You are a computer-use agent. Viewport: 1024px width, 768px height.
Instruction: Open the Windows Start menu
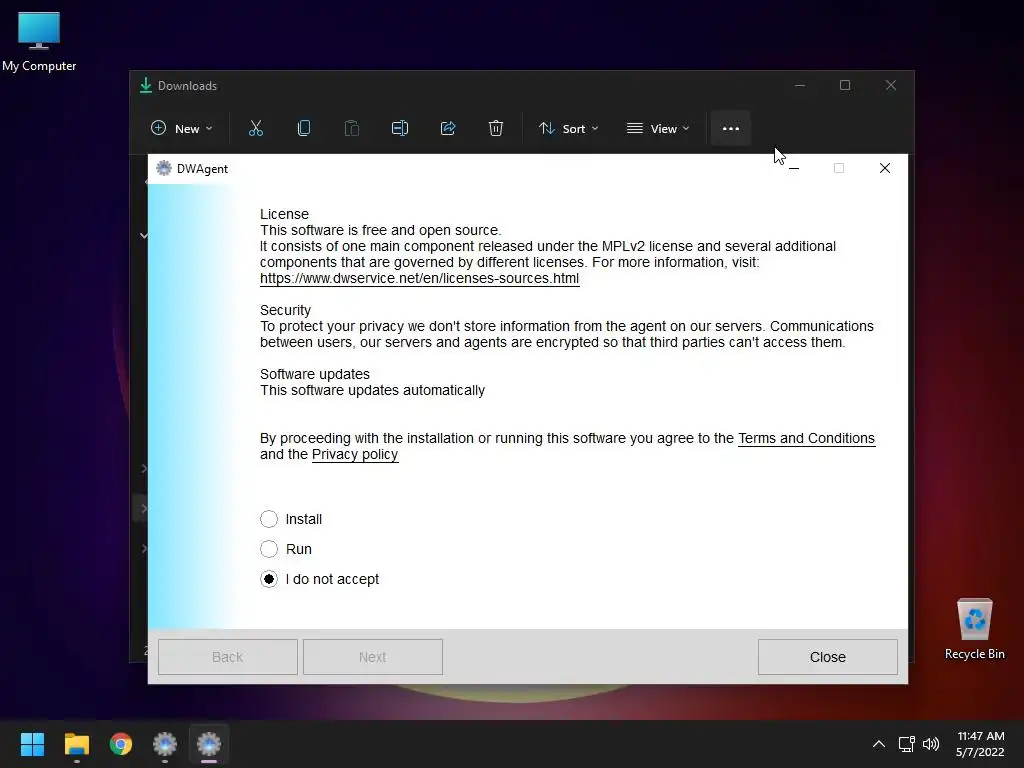coord(32,744)
